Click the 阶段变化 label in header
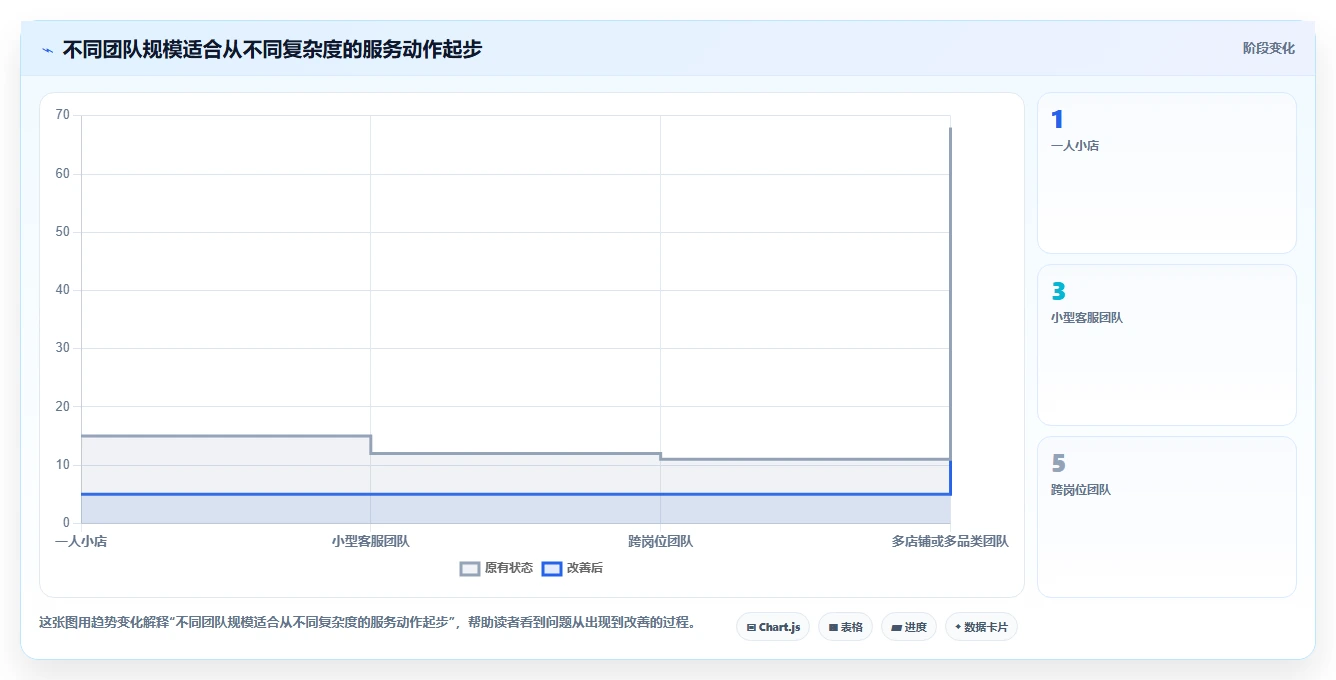Viewport: 1336px width, 680px height. tap(1268, 48)
